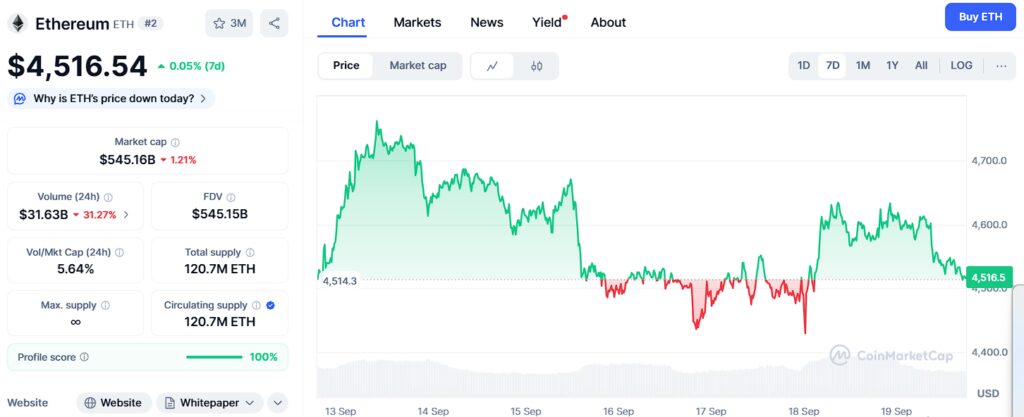Add Ethereum to watchlist via star
The height and width of the screenshot is (417, 1024).
(x=229, y=23)
